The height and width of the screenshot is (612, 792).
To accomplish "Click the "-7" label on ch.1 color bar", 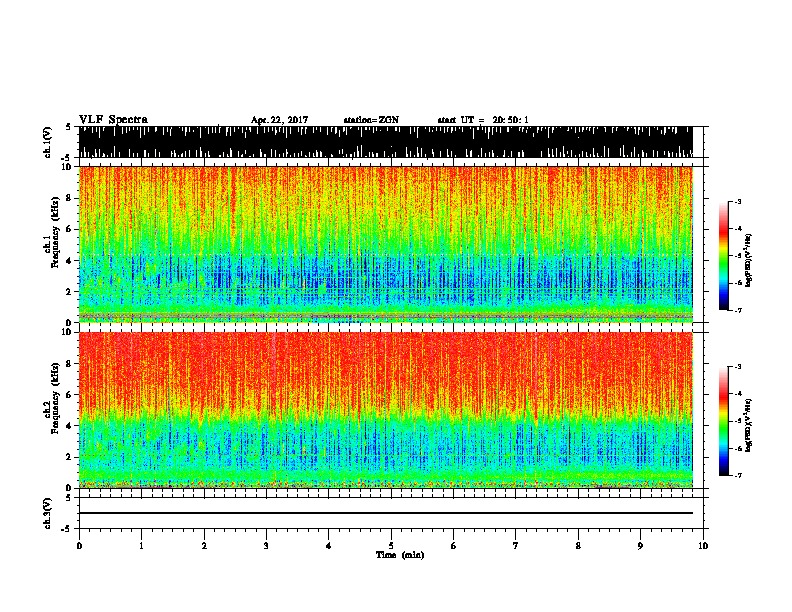I will coord(738,310).
